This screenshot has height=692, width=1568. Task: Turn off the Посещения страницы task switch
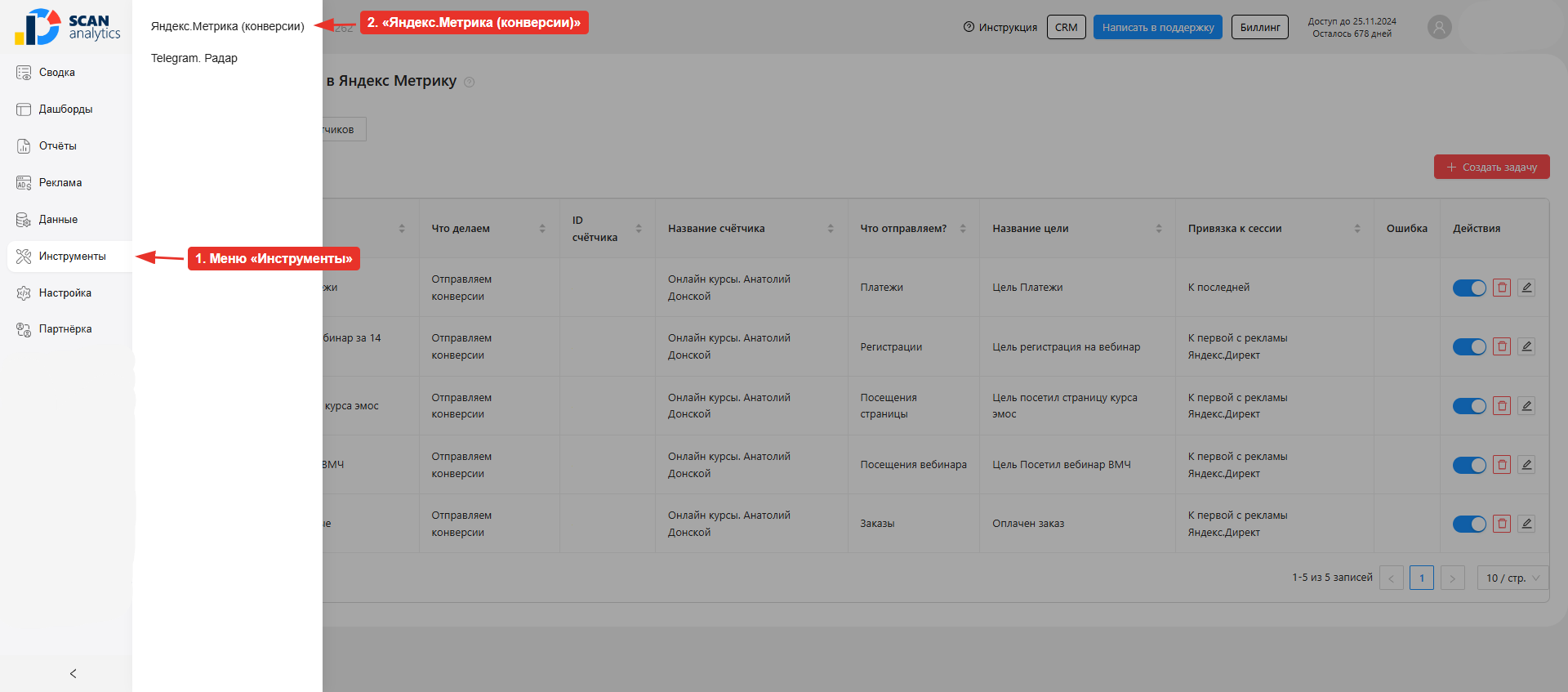click(1469, 406)
